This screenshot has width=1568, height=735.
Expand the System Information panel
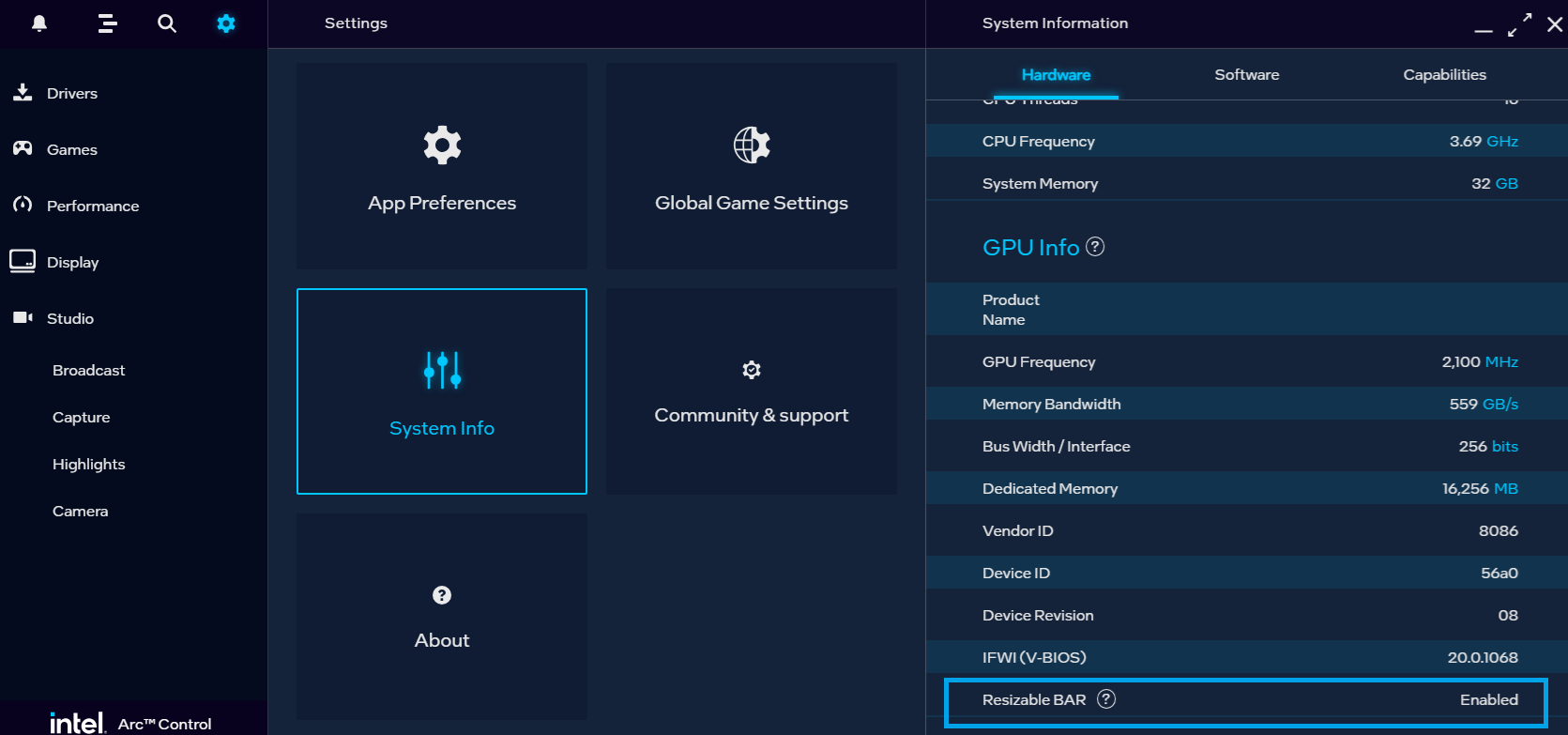click(x=1520, y=24)
